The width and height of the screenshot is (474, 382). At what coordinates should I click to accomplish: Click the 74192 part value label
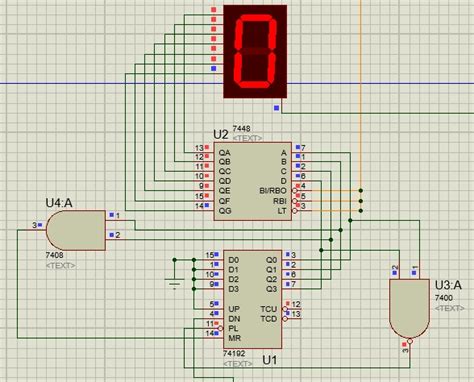234,353
